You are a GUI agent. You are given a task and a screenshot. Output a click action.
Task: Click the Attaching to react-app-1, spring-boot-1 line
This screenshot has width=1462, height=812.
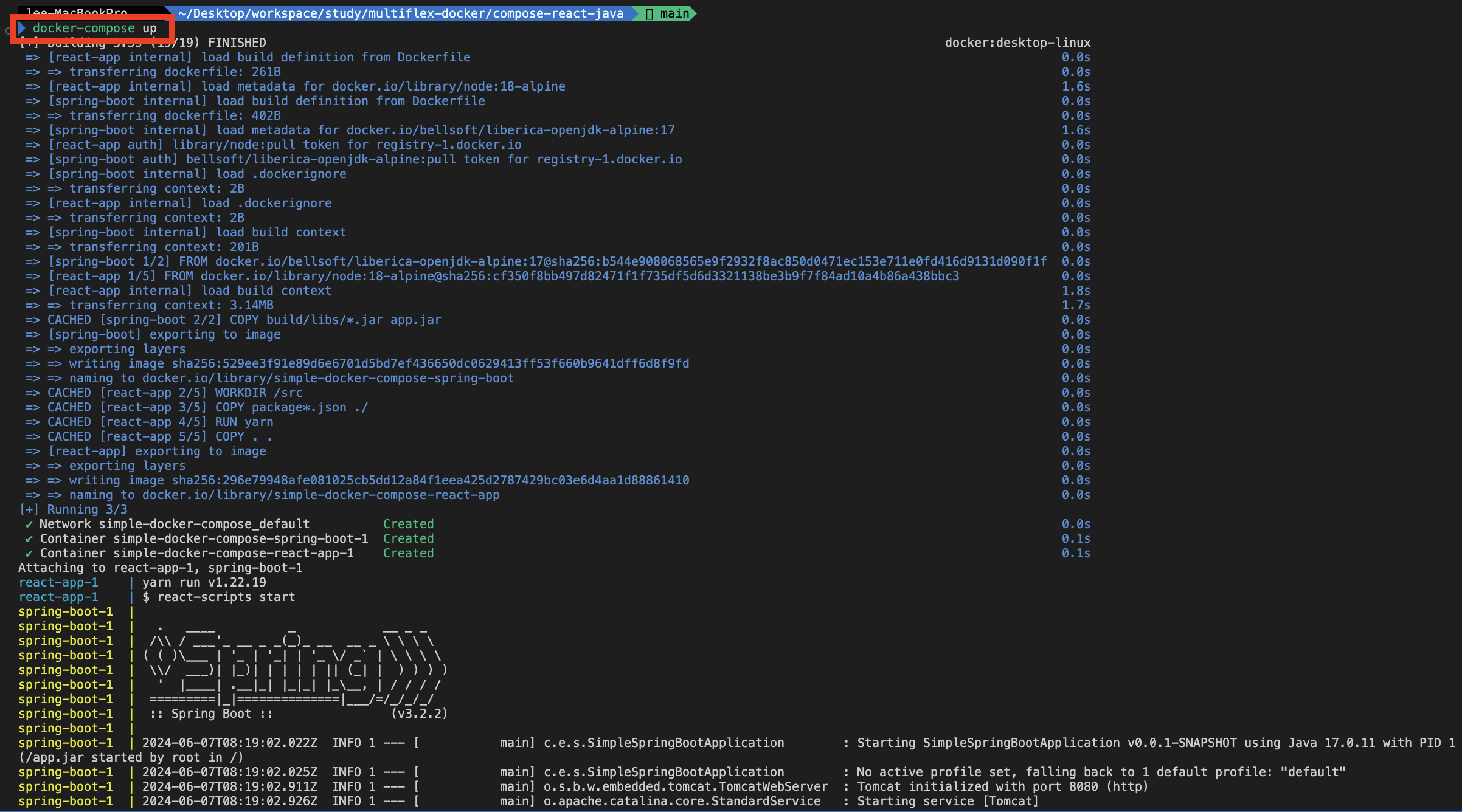pos(160,568)
